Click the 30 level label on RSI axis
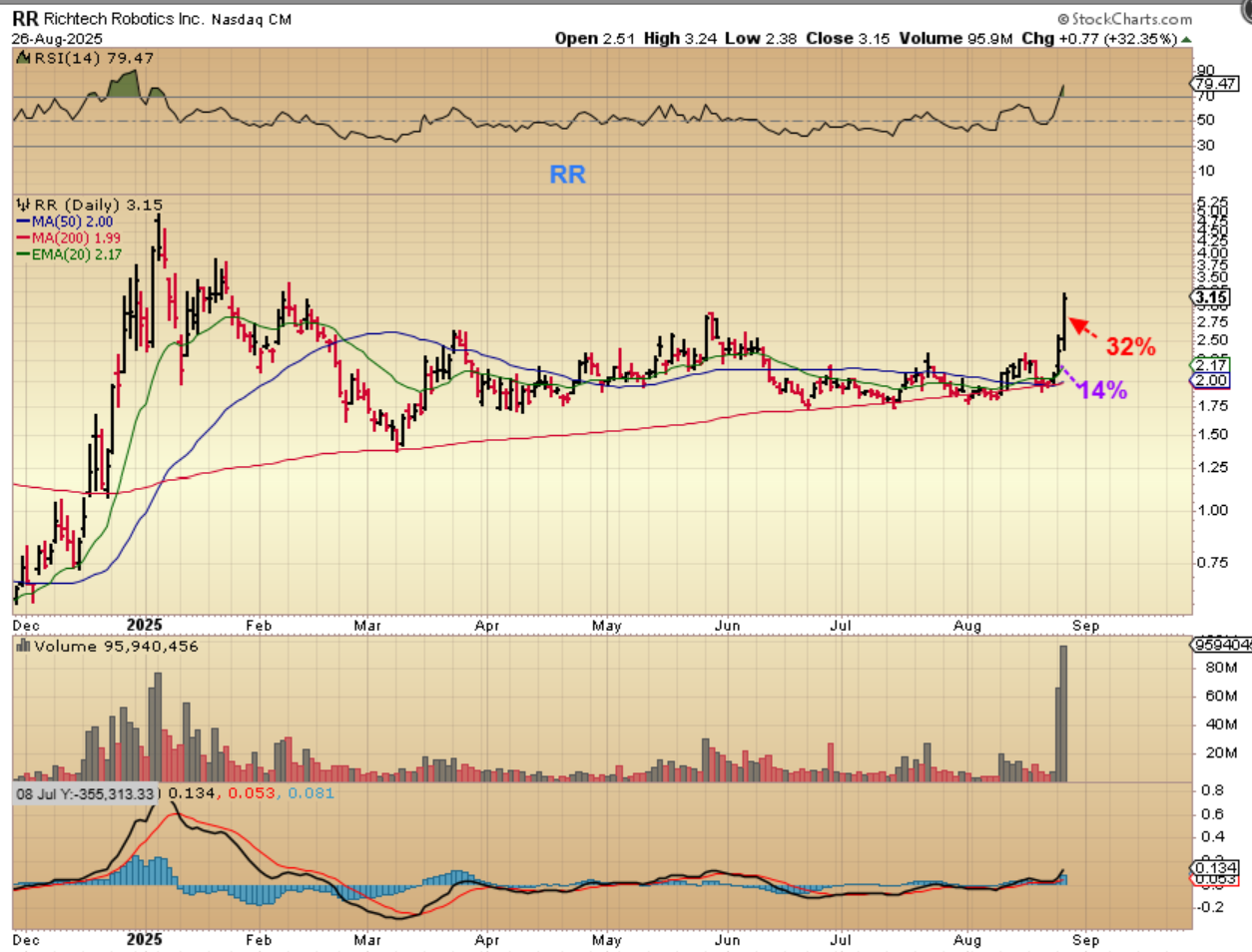This screenshot has height=952, width=1252. pyautogui.click(x=1206, y=146)
